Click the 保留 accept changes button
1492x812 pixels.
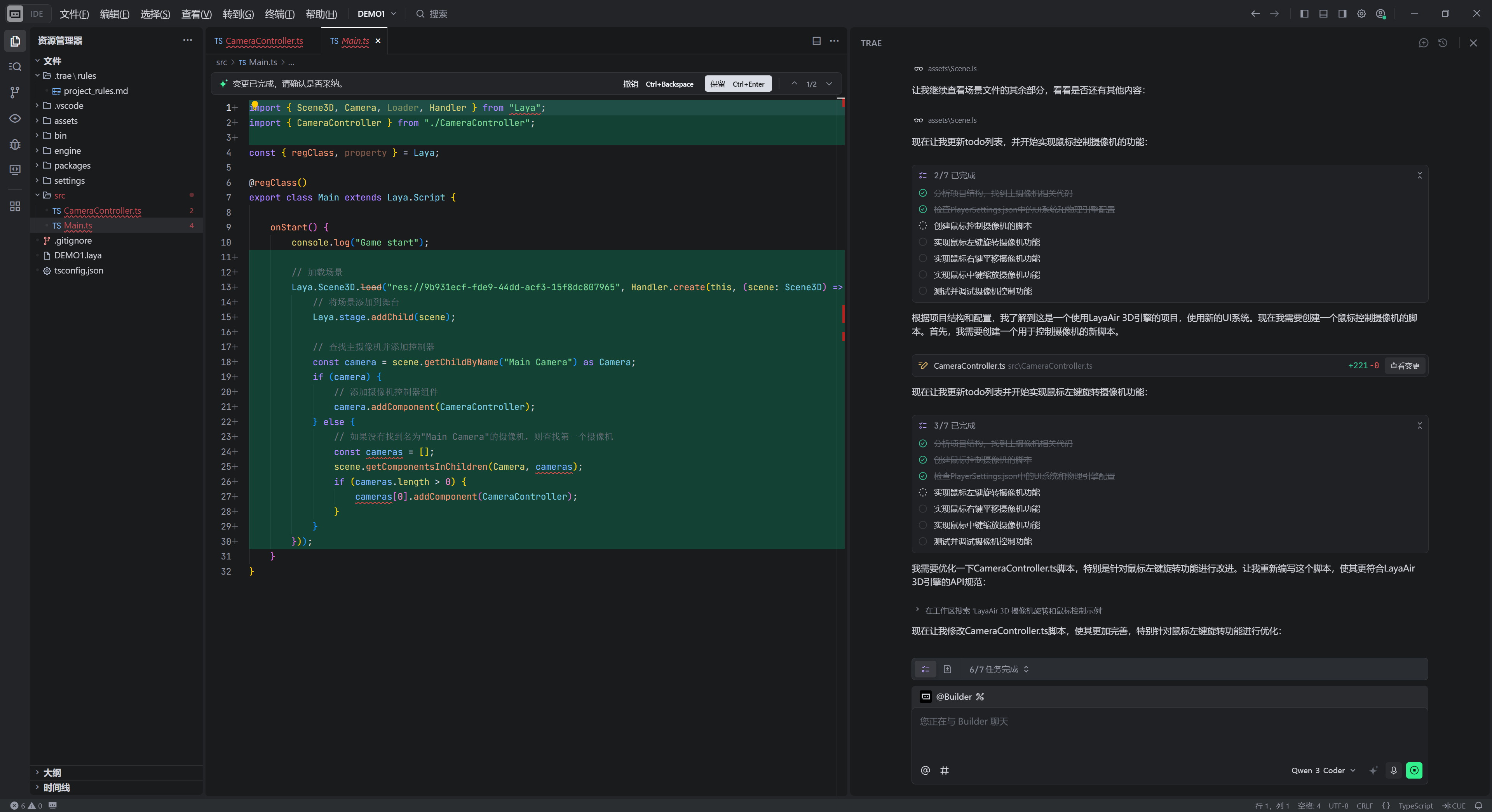pyautogui.click(x=737, y=84)
